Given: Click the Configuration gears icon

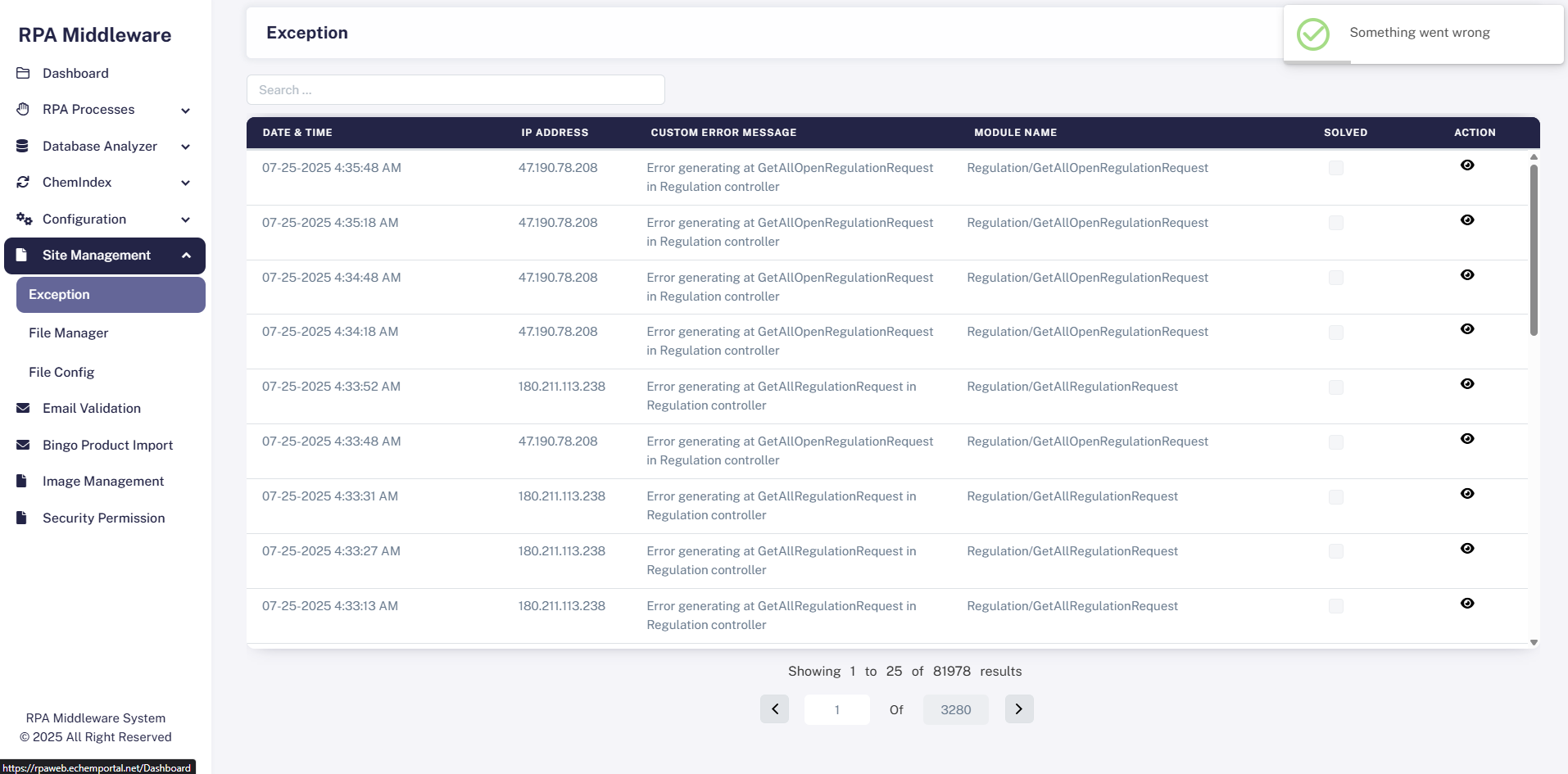Looking at the screenshot, I should (24, 220).
